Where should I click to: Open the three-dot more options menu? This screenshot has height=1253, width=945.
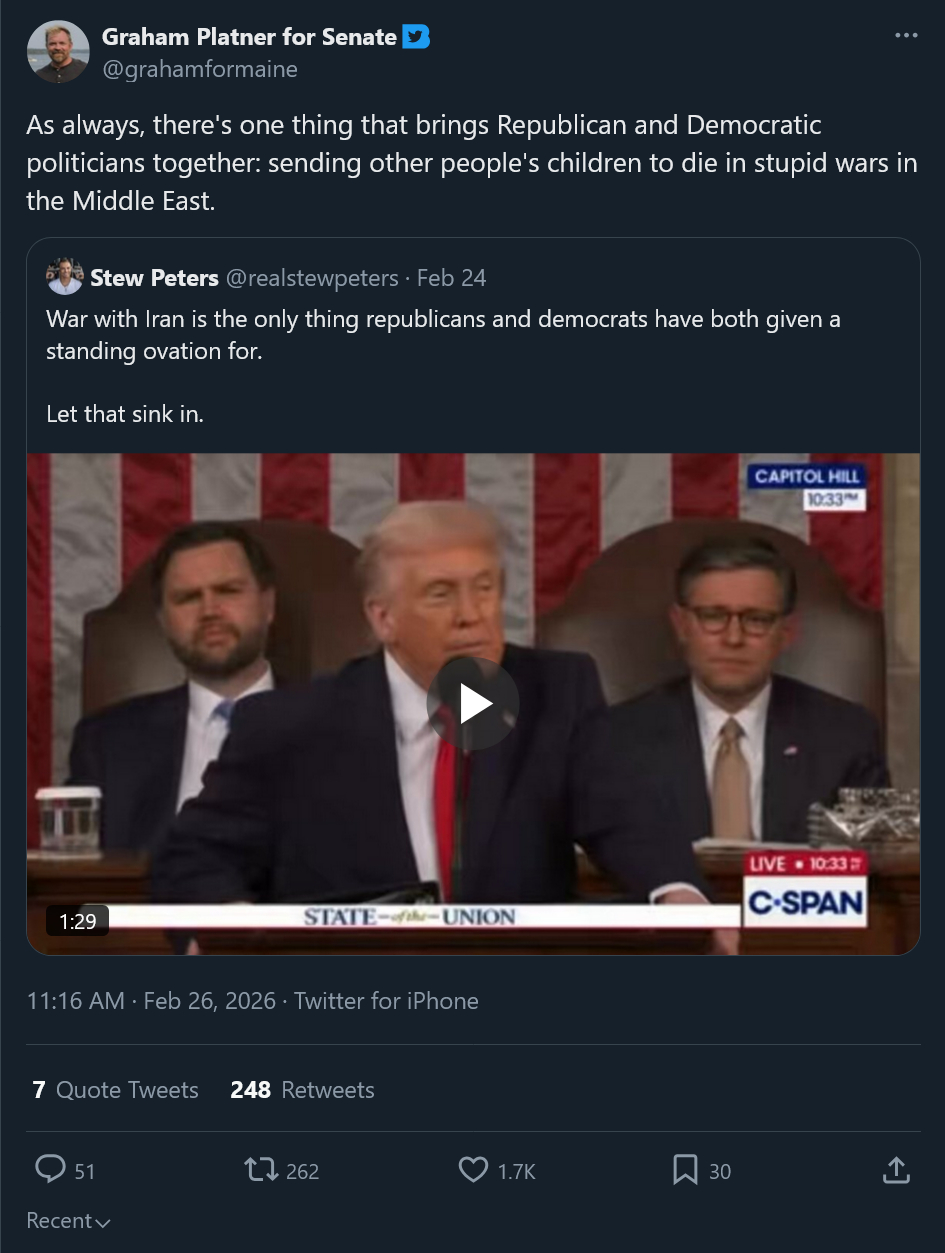click(905, 36)
